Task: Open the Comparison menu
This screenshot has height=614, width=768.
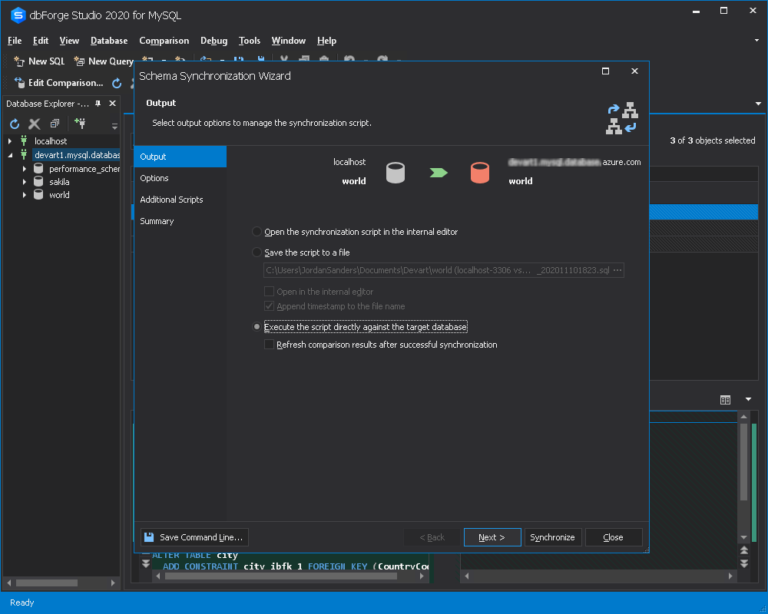Action: pos(164,41)
